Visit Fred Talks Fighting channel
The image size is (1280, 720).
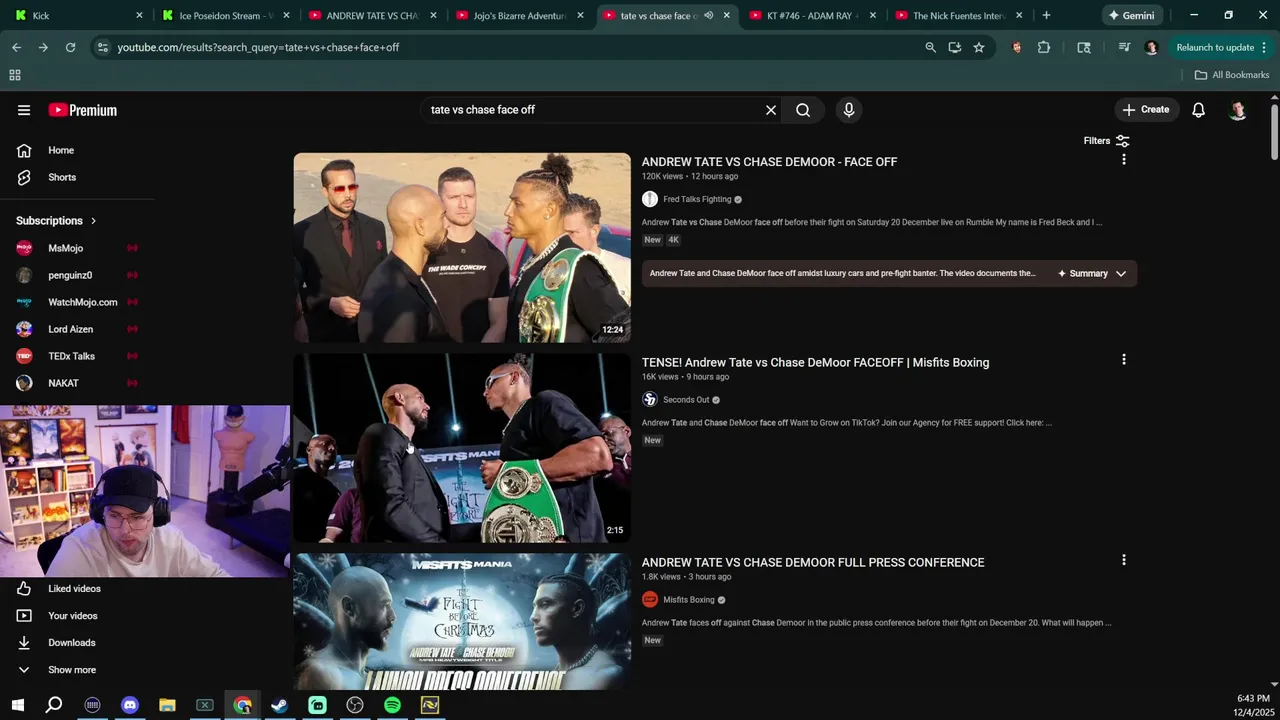(x=697, y=199)
